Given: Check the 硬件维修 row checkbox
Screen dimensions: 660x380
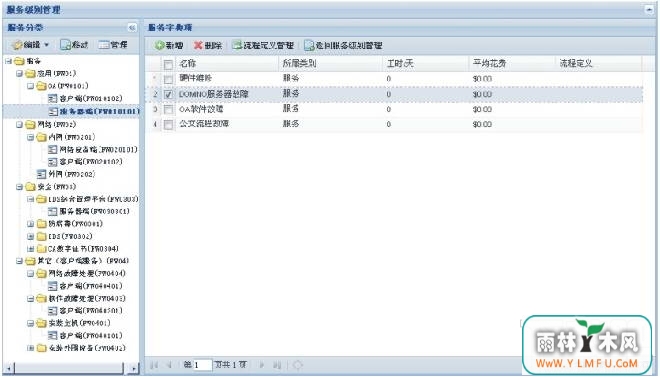Looking at the screenshot, I should click(x=168, y=79).
